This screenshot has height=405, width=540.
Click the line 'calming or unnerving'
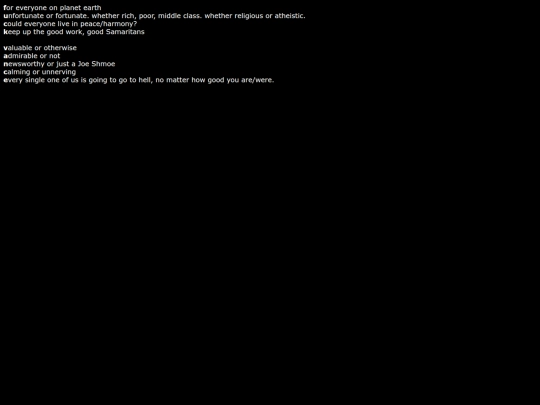40,72
